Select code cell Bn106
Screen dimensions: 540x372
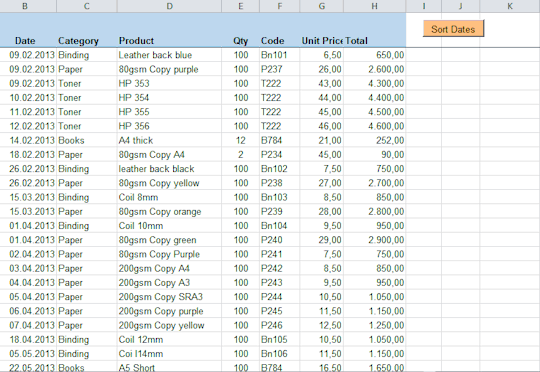point(280,354)
